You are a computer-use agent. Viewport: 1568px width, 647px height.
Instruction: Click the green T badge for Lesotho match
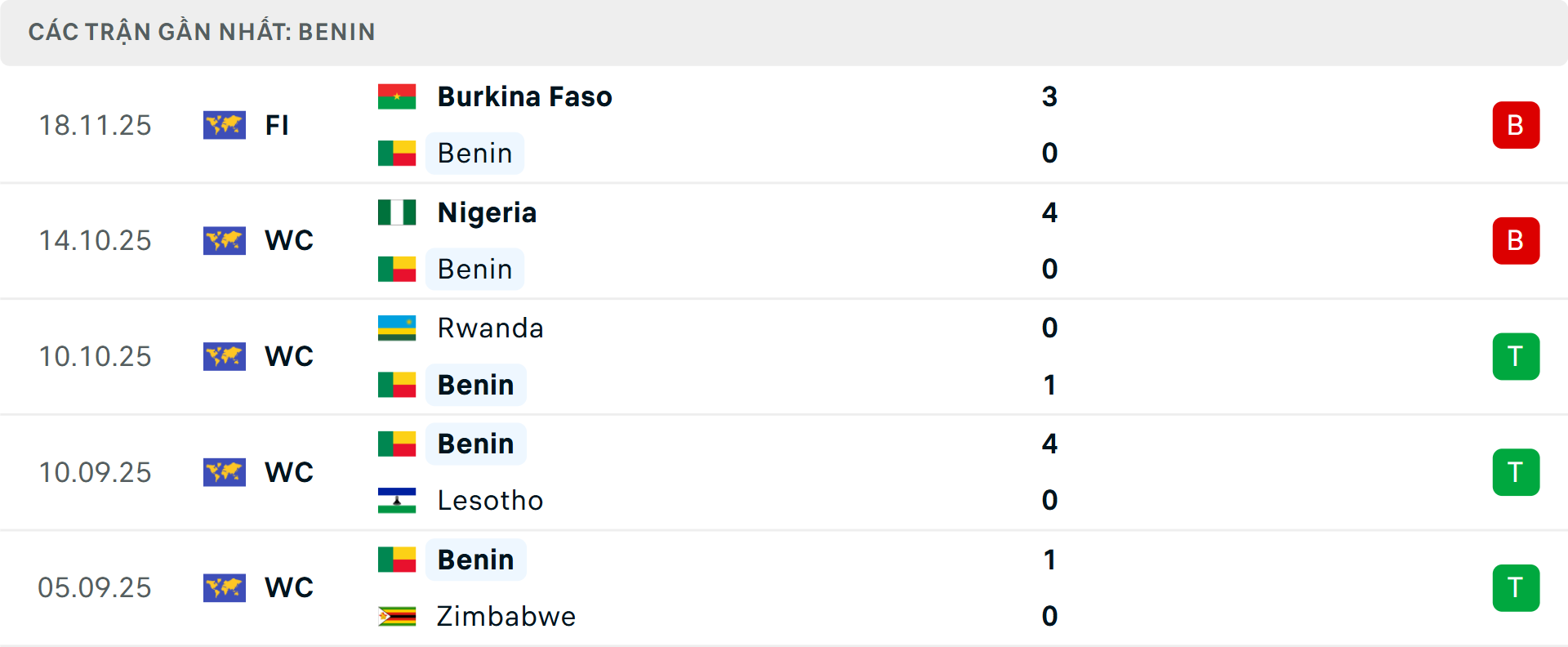pos(1516,472)
